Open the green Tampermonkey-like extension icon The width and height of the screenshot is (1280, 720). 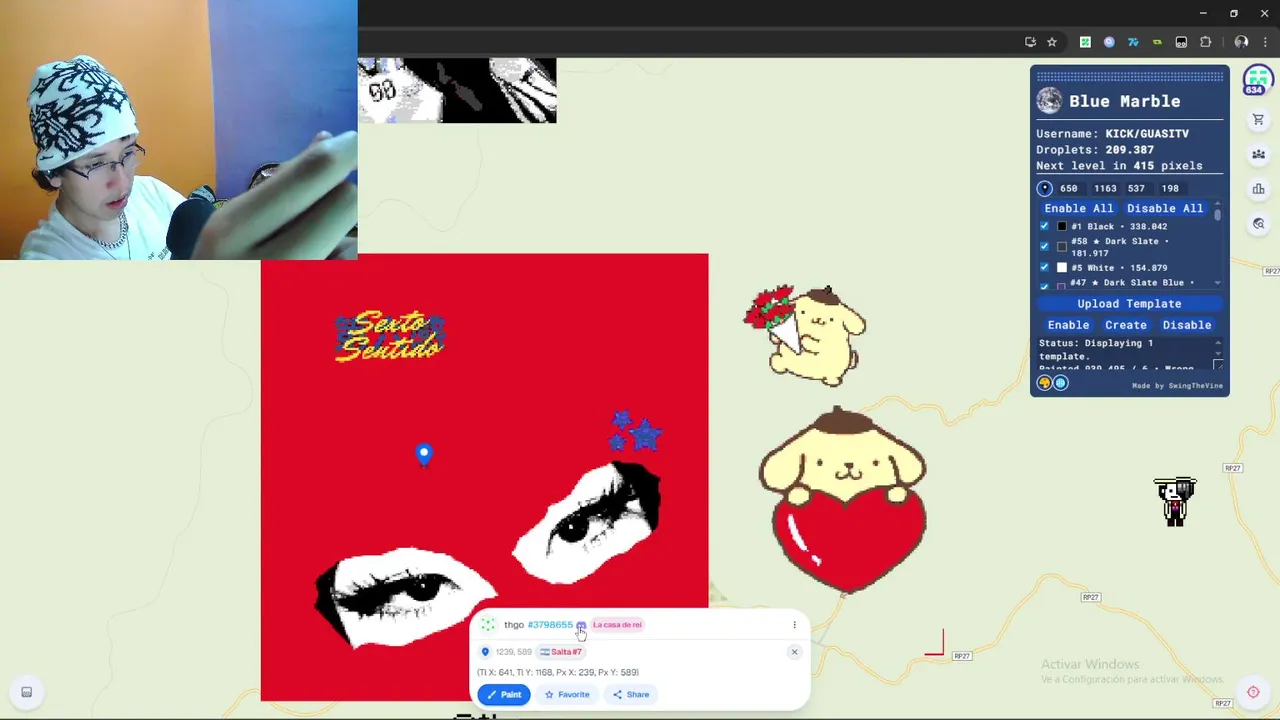click(1157, 42)
